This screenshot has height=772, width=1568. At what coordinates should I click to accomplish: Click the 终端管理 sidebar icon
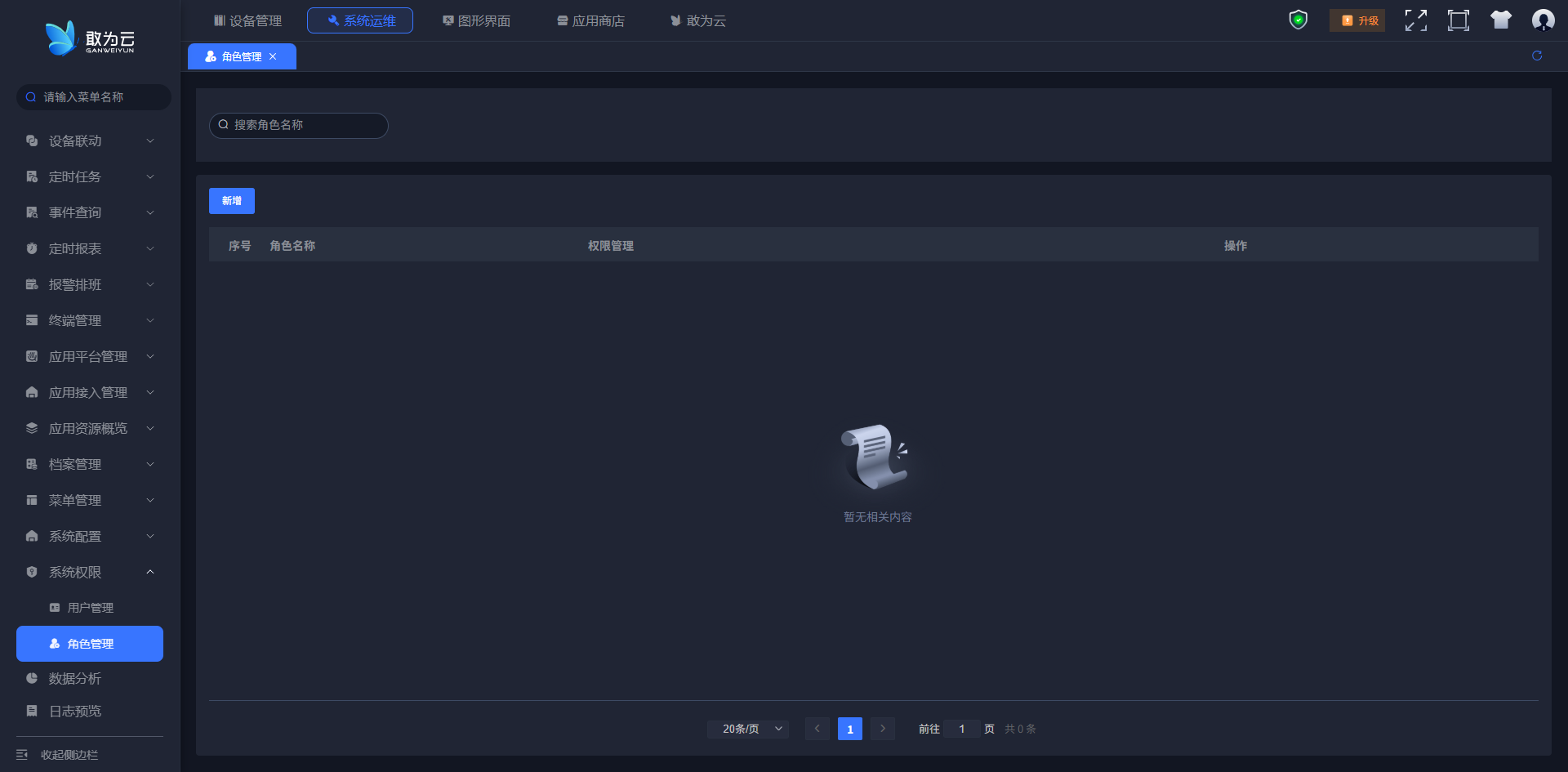click(32, 320)
